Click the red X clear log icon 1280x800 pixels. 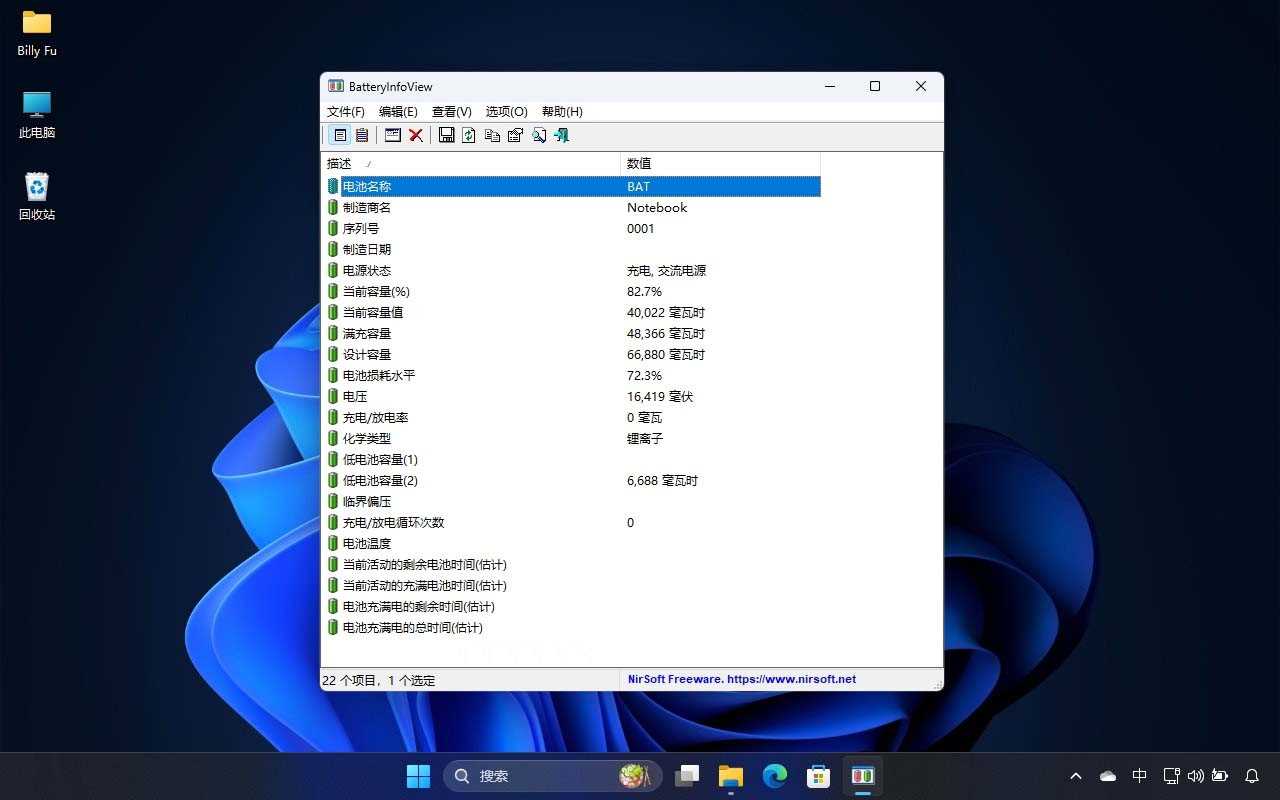click(x=416, y=135)
